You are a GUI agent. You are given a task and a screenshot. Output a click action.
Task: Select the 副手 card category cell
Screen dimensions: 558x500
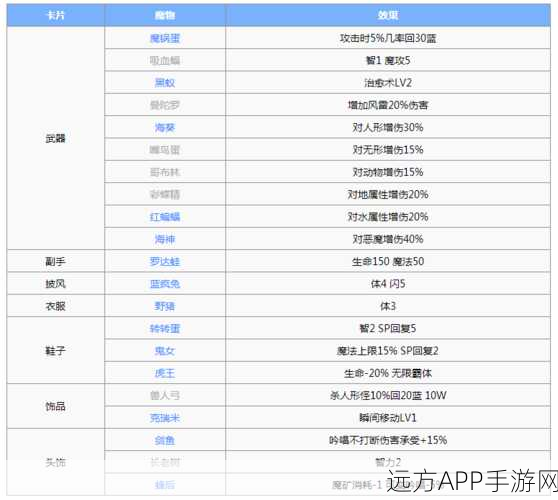[x=56, y=262]
